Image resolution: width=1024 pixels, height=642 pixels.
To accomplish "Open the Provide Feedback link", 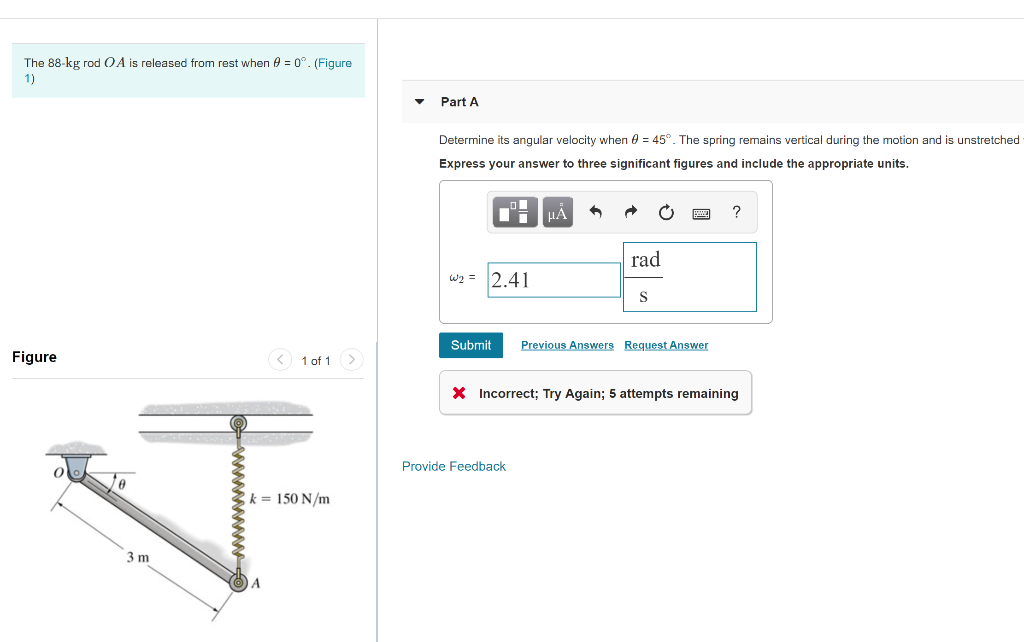I will tap(454, 466).
